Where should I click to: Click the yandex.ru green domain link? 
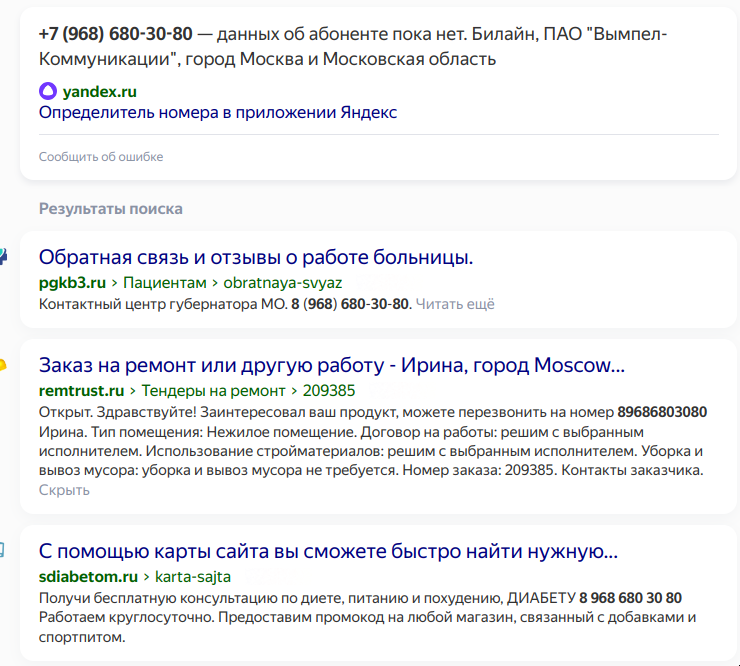click(x=100, y=92)
